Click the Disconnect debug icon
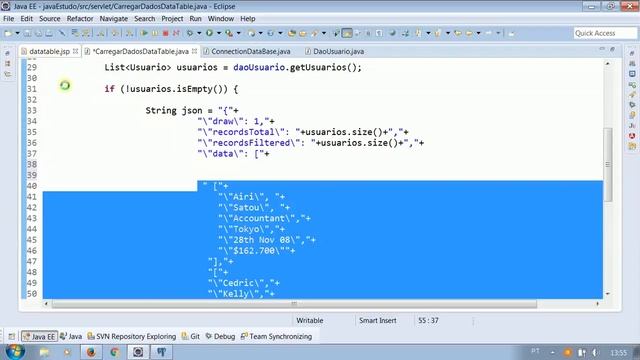The height and width of the screenshot is (360, 640). [176, 33]
